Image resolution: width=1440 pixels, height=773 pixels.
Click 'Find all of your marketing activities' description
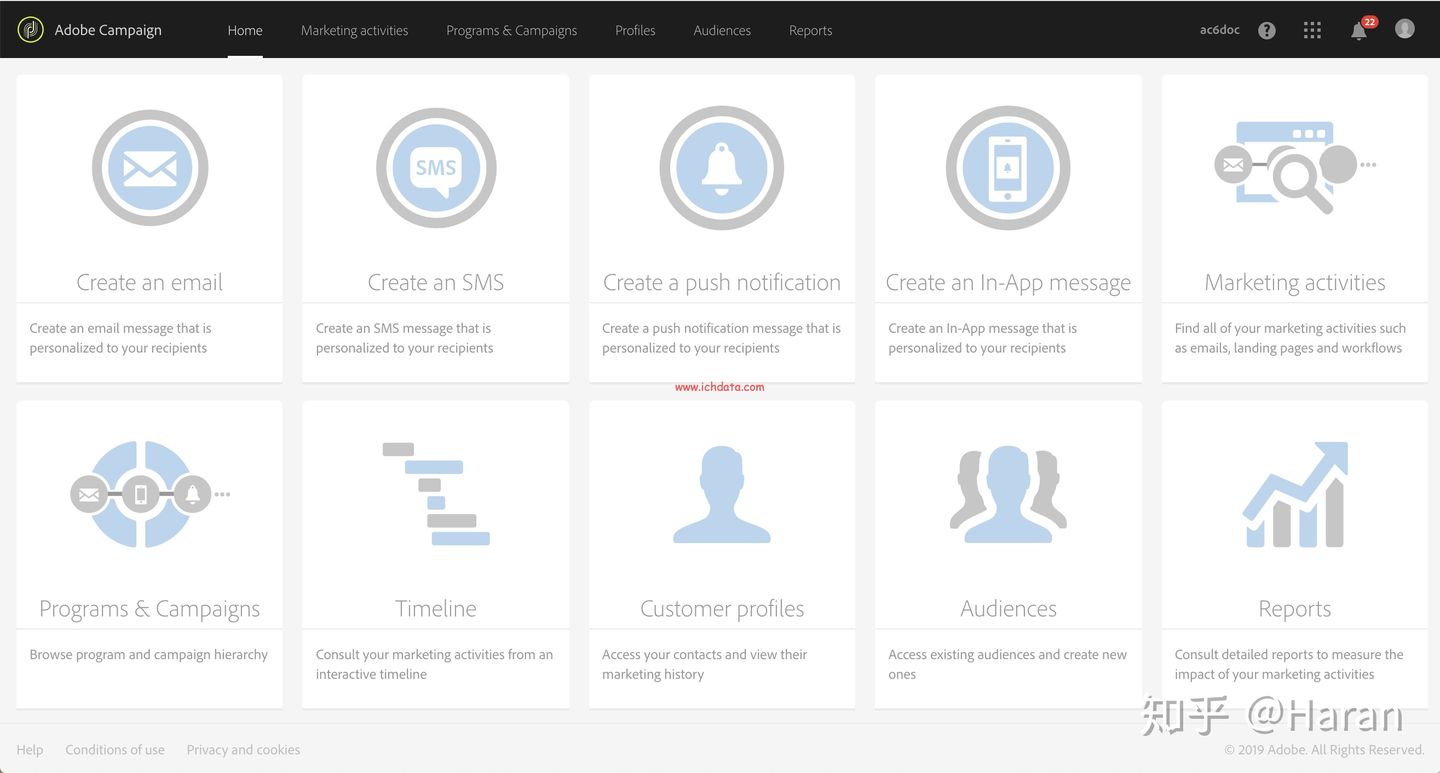(1290, 338)
